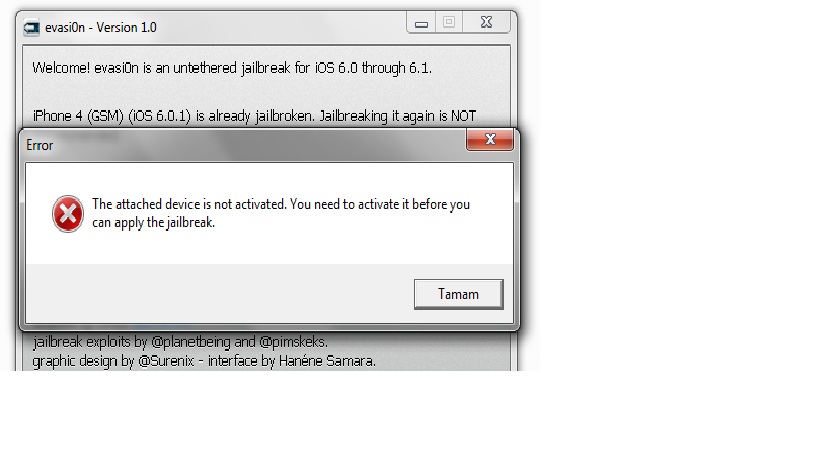Click "The attached device is not activated" text
The width and height of the screenshot is (819, 460).
190,204
